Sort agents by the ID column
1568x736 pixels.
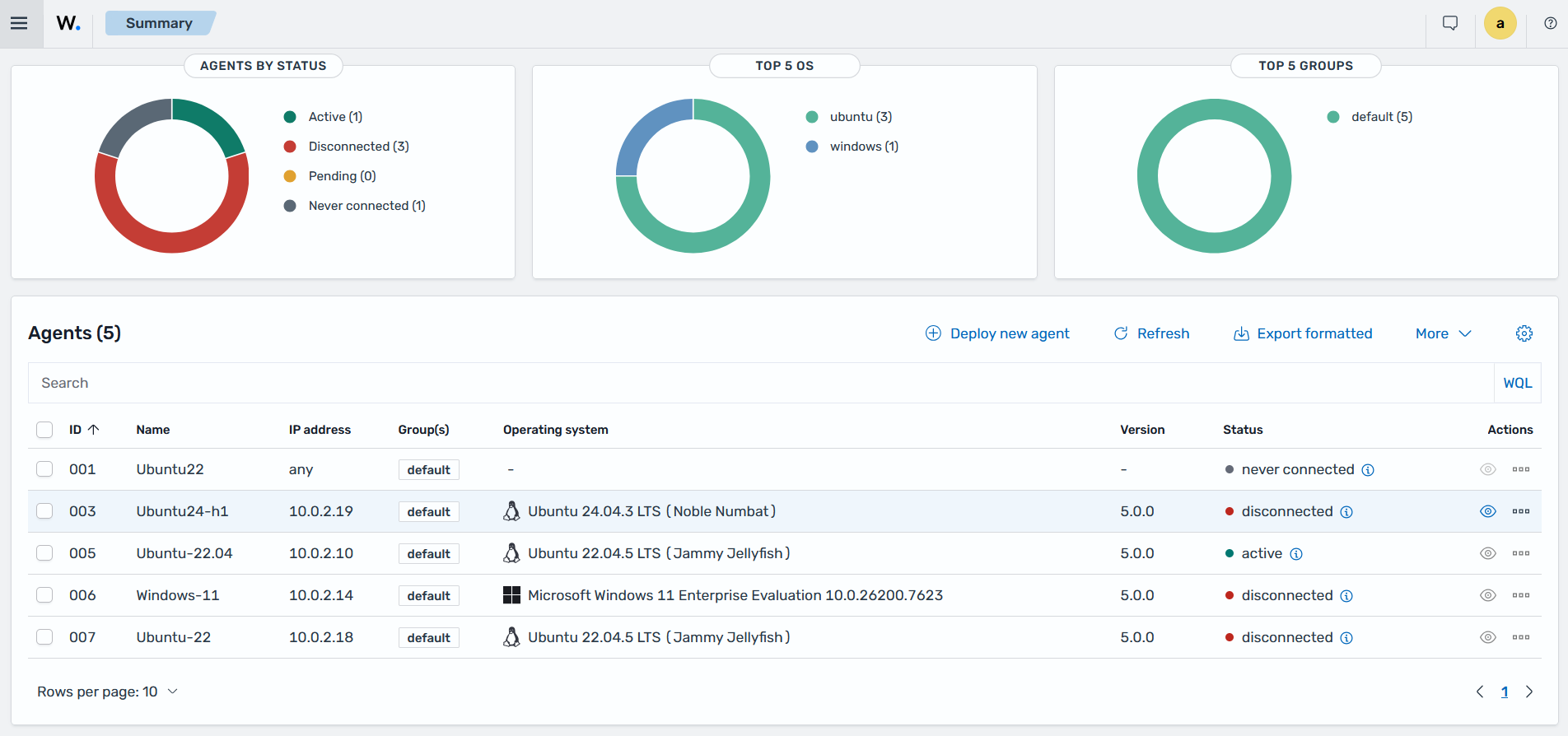[x=84, y=430]
